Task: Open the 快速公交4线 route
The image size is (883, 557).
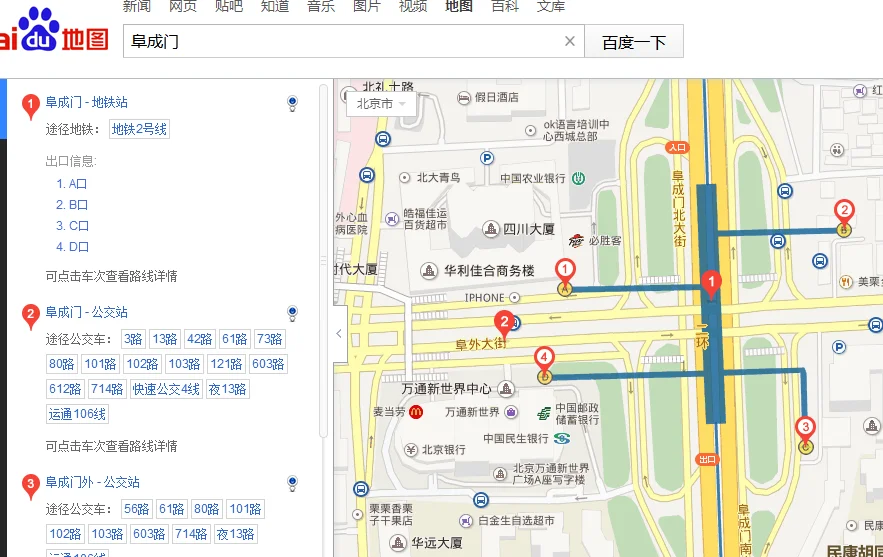Action: (166, 389)
